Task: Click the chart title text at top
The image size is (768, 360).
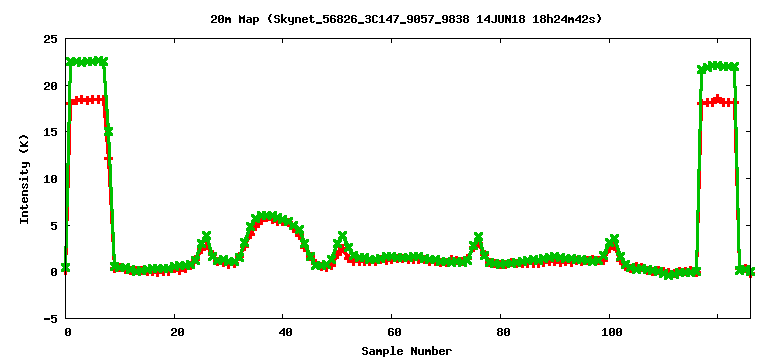Action: (x=407, y=20)
